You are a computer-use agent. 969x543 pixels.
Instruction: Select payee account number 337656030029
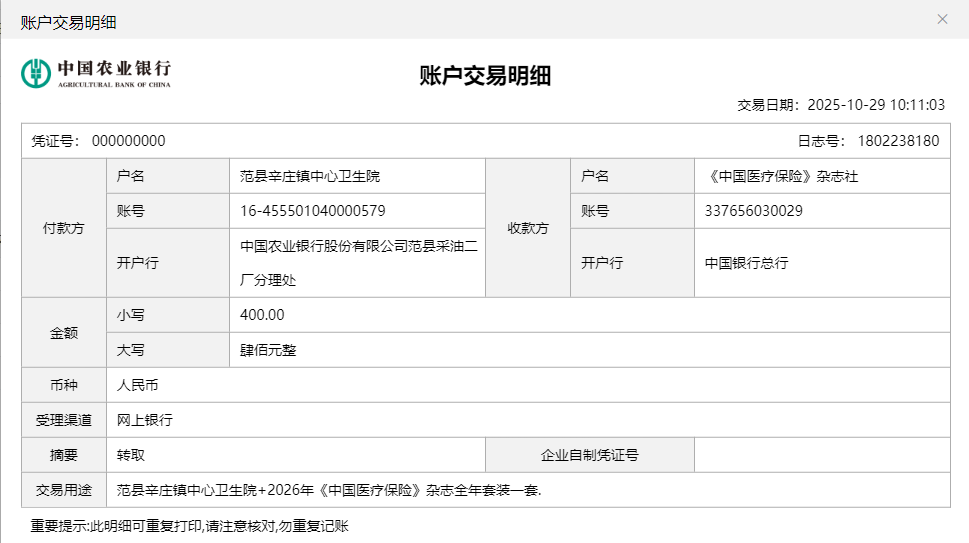pyautogui.click(x=753, y=211)
